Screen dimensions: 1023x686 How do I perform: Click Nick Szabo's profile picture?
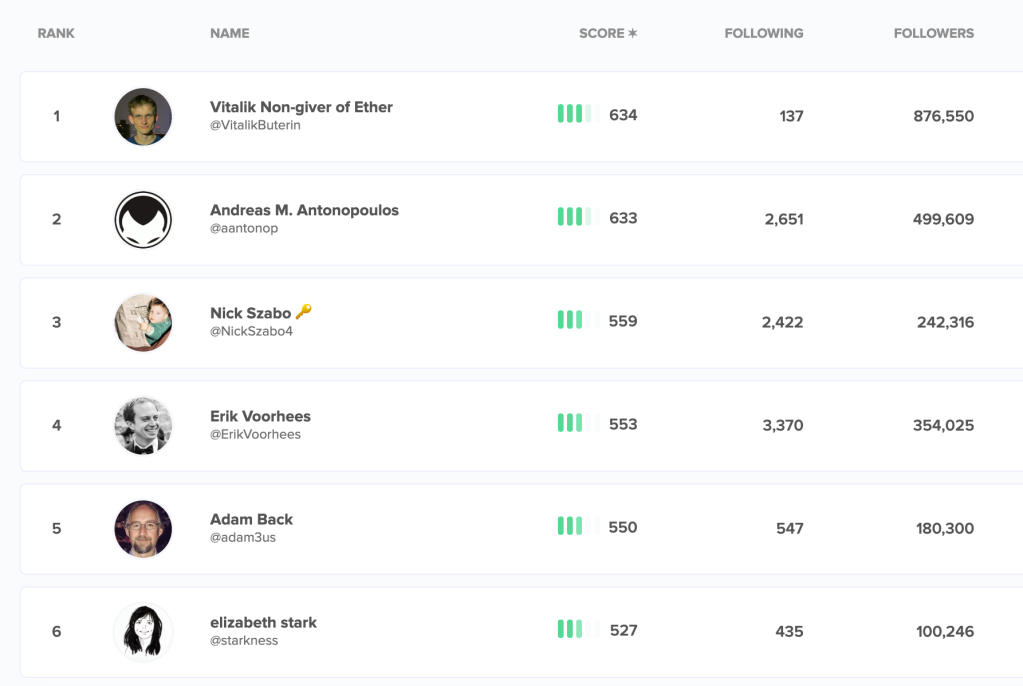pyautogui.click(x=143, y=322)
